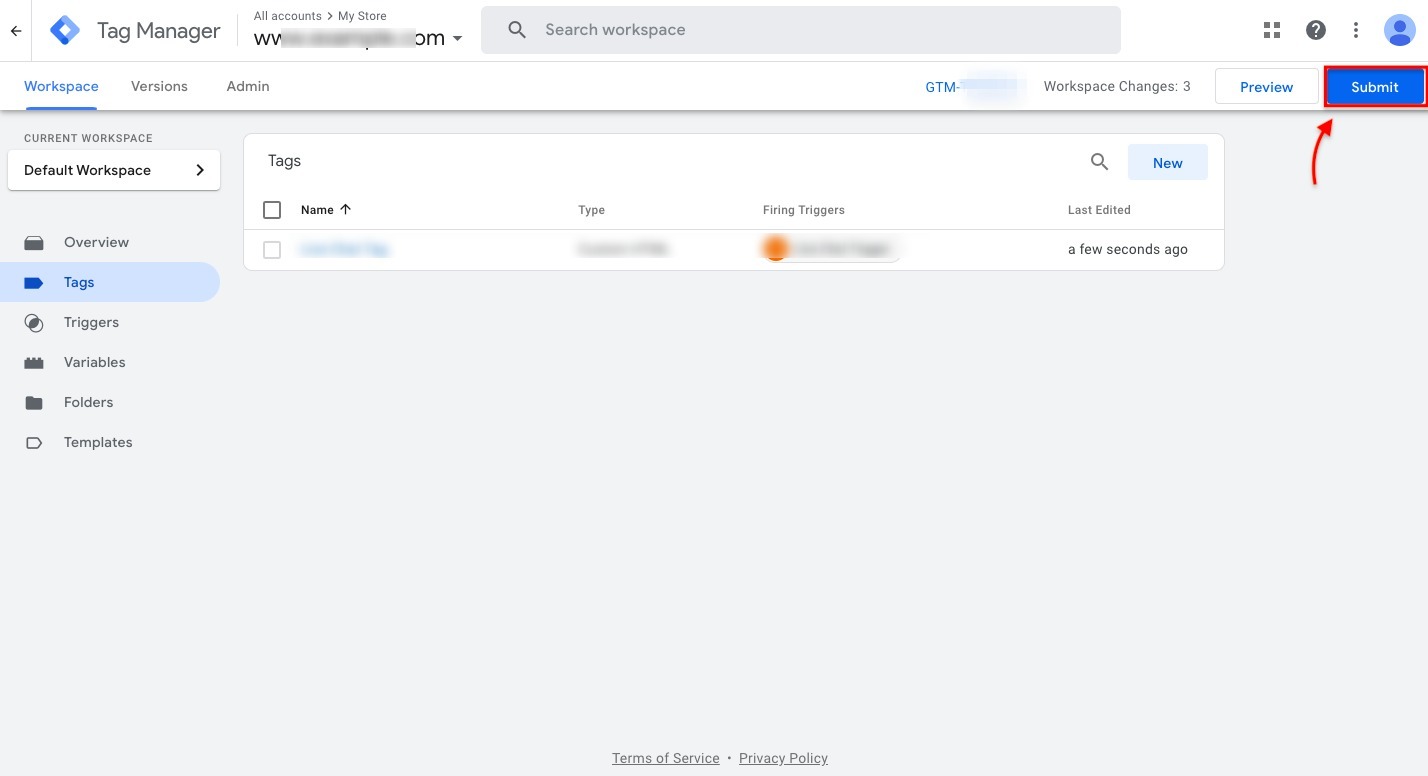Click the Triggers sidebar icon
The image size is (1428, 776).
pos(34,322)
